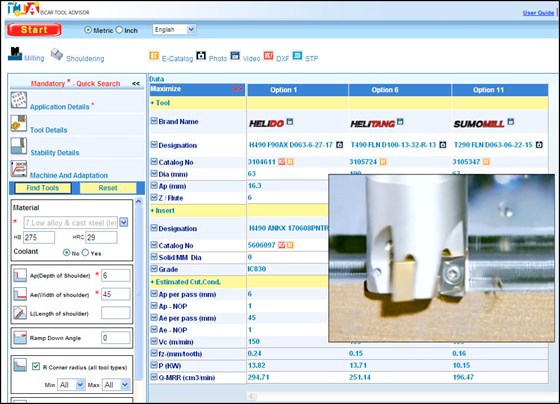The image size is (560, 404).
Task: Click the Ap depth input field
Action: coord(115,275)
